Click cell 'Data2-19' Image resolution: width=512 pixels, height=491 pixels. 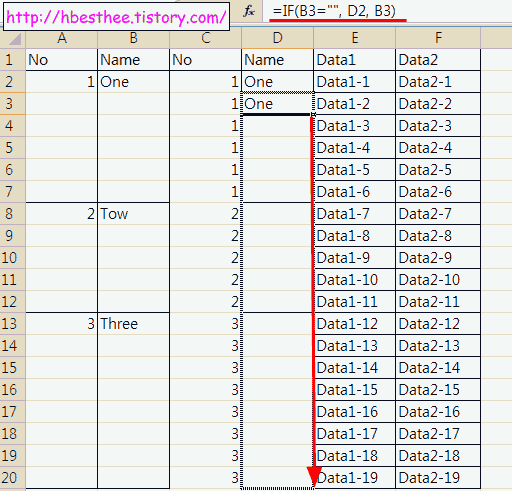438,478
